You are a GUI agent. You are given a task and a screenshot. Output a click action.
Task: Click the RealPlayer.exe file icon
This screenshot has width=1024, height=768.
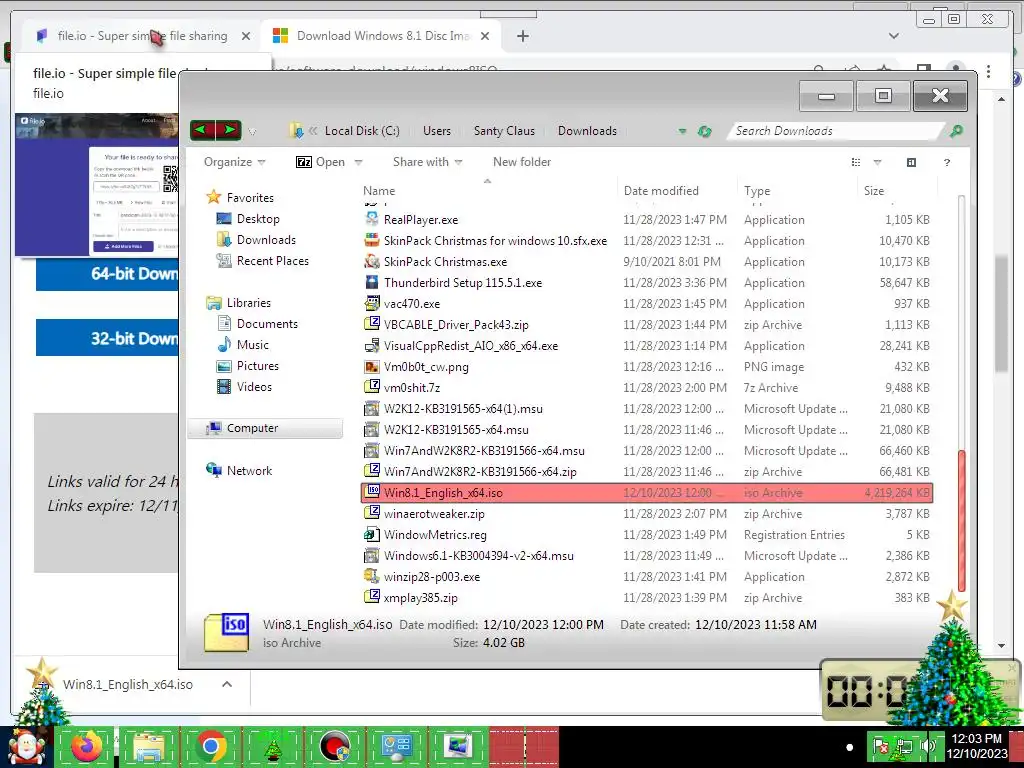click(372, 219)
